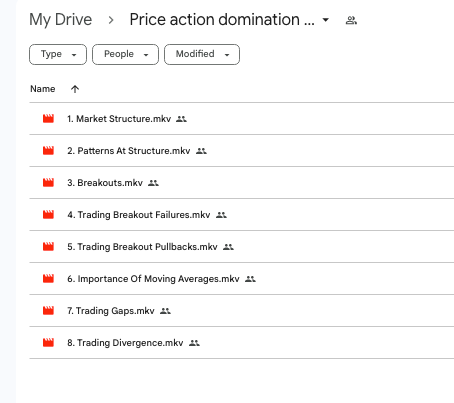Select the 4. Trading Breakout Failures.mkv file
This screenshot has width=454, height=403.
[242, 215]
